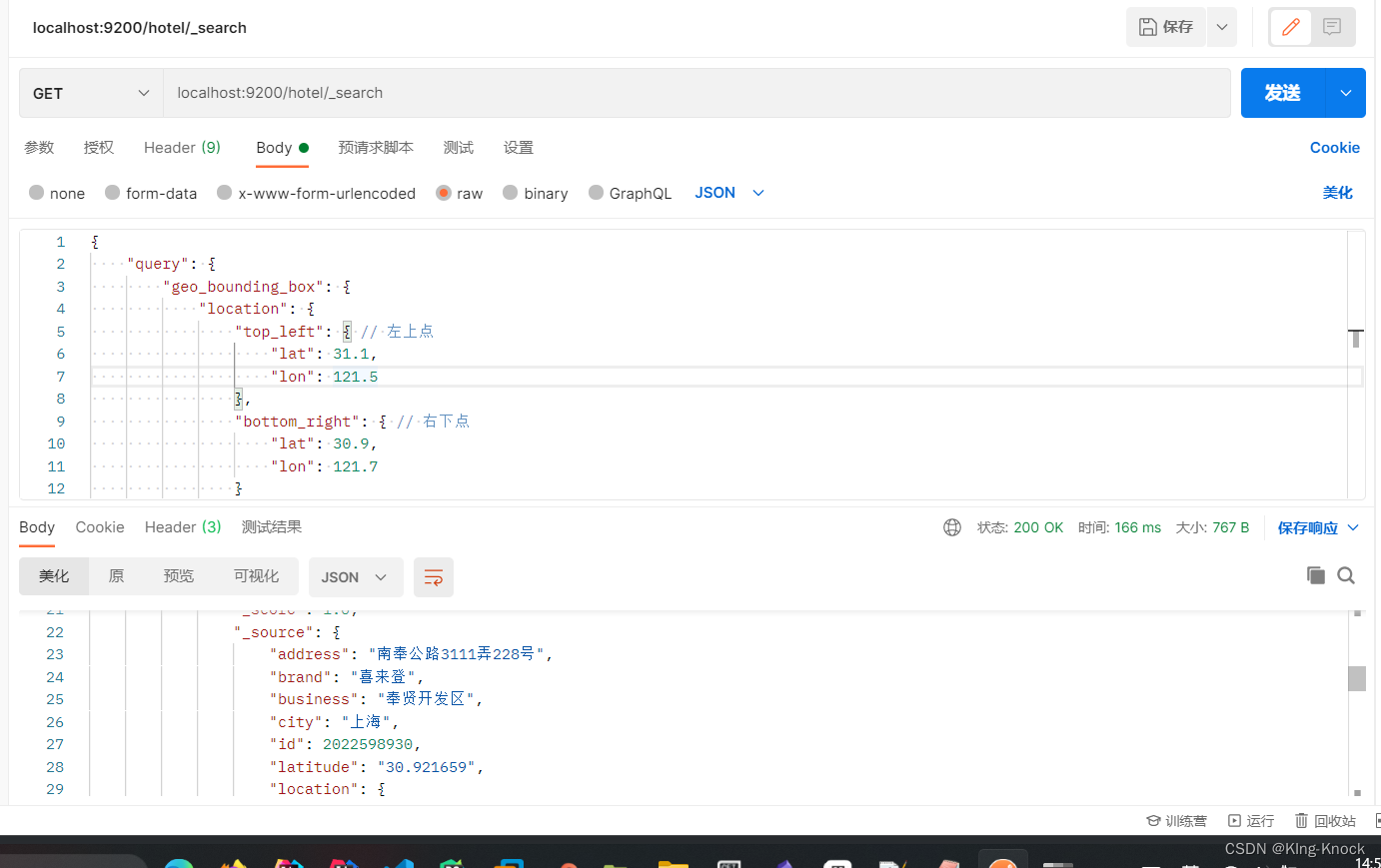
Task: Select the response 美化 view
Action: (54, 576)
